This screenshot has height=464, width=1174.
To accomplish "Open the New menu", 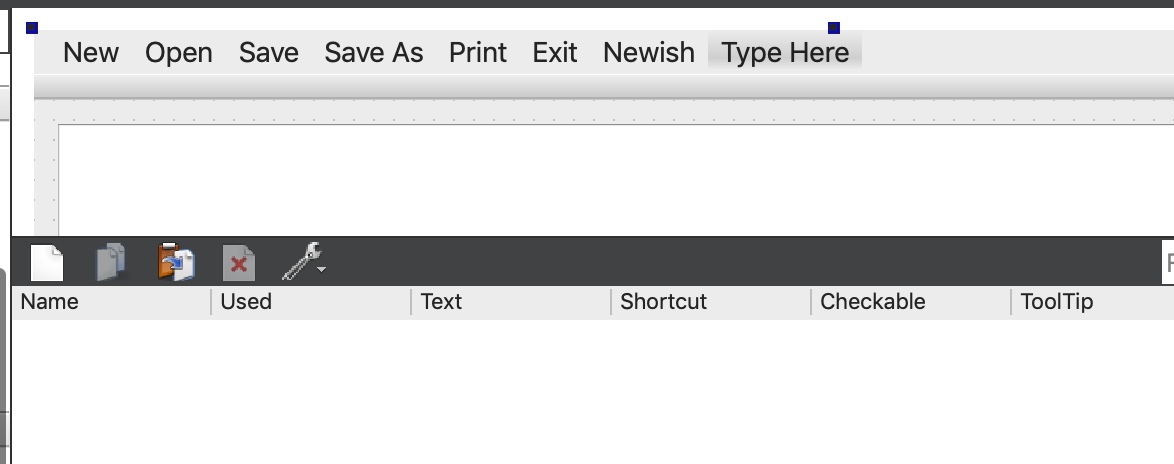I will pos(91,53).
